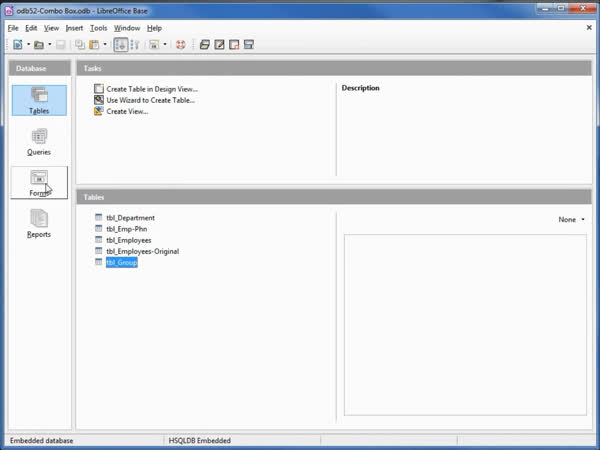Open the Window menu
600x450 pixels.
coord(127,28)
